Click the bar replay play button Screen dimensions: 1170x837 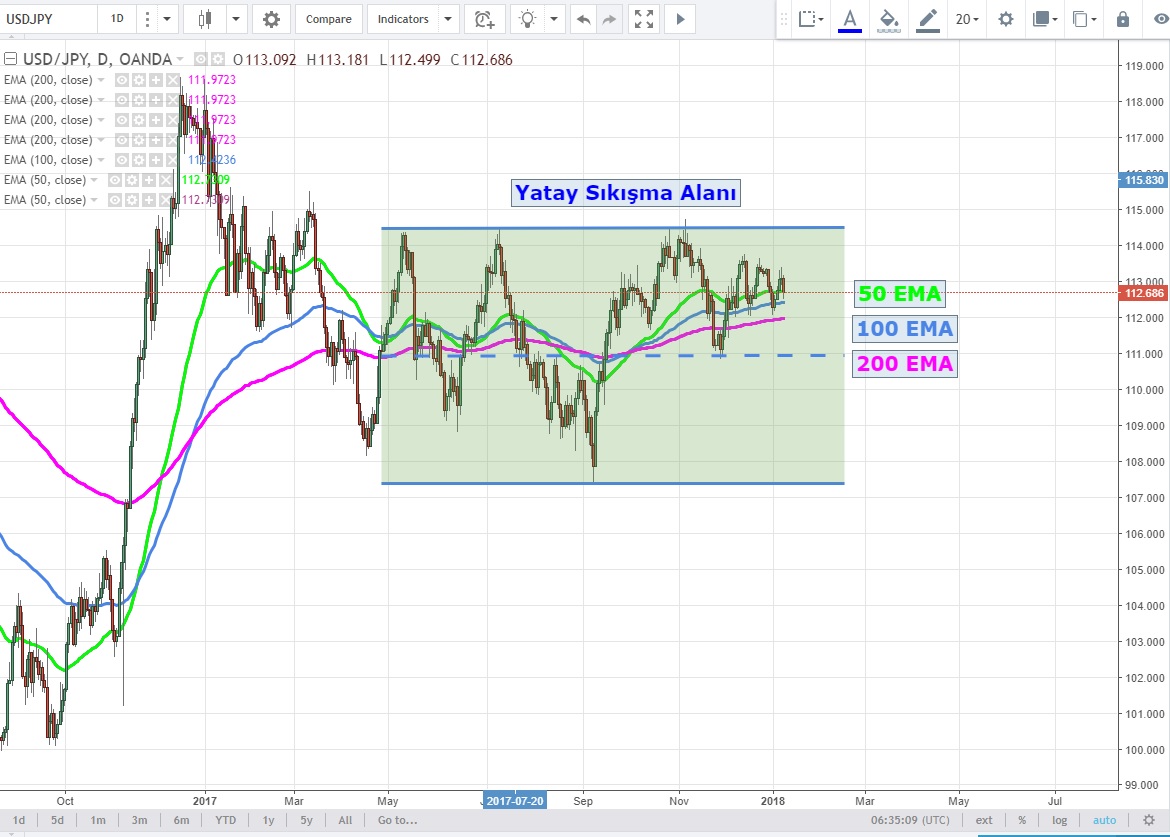click(680, 19)
